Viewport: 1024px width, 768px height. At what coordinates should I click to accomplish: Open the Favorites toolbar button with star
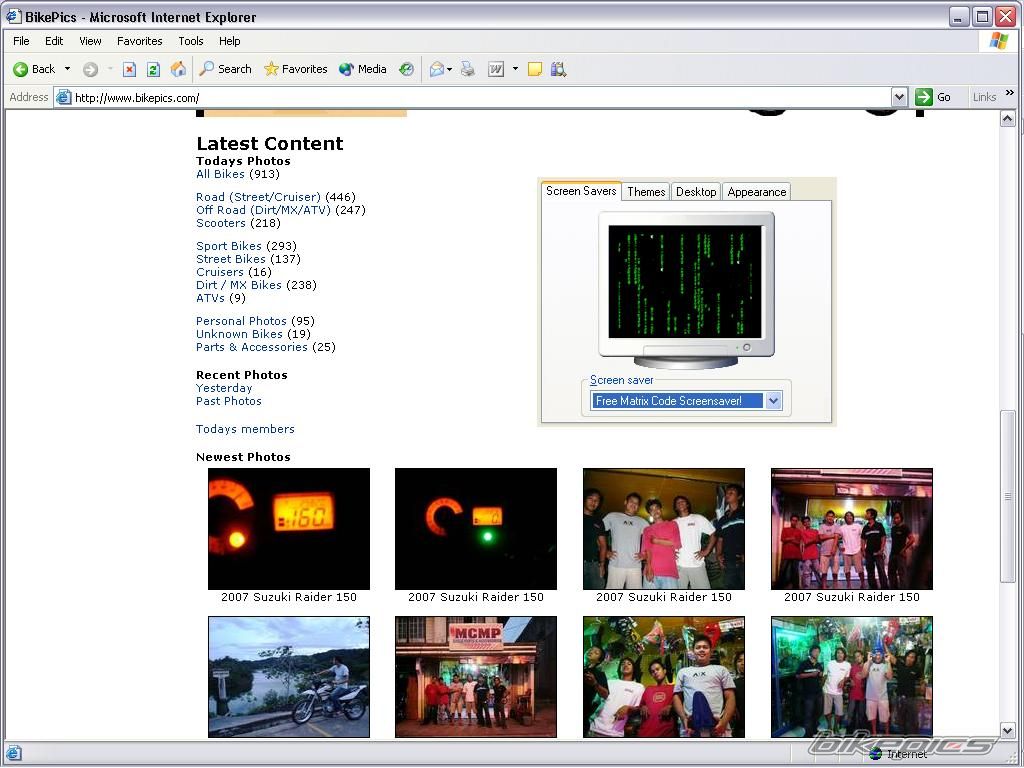295,69
